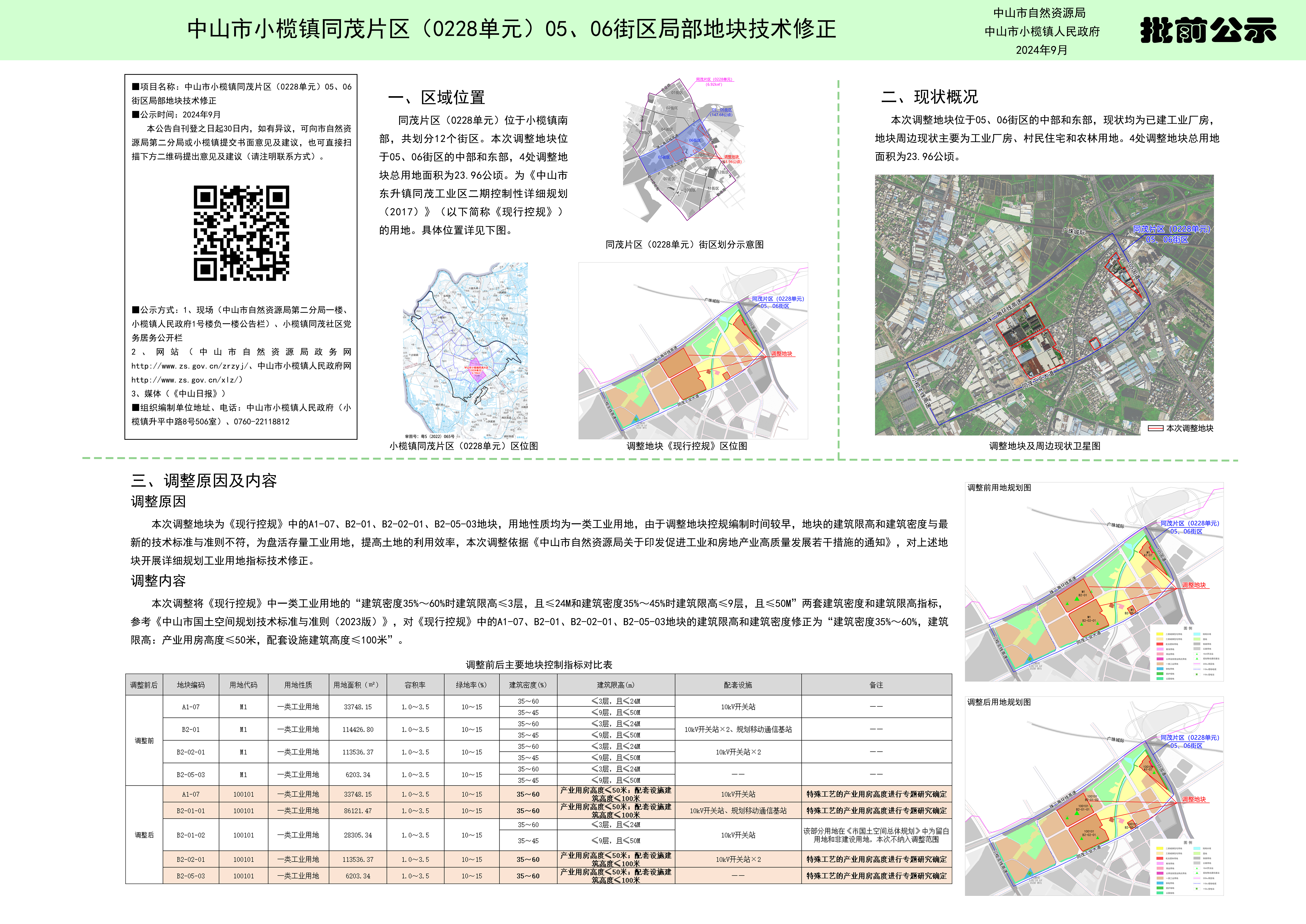
Task: Click the caption 同茂片区（0228单元）街区划分示意图
Action: coord(684,245)
